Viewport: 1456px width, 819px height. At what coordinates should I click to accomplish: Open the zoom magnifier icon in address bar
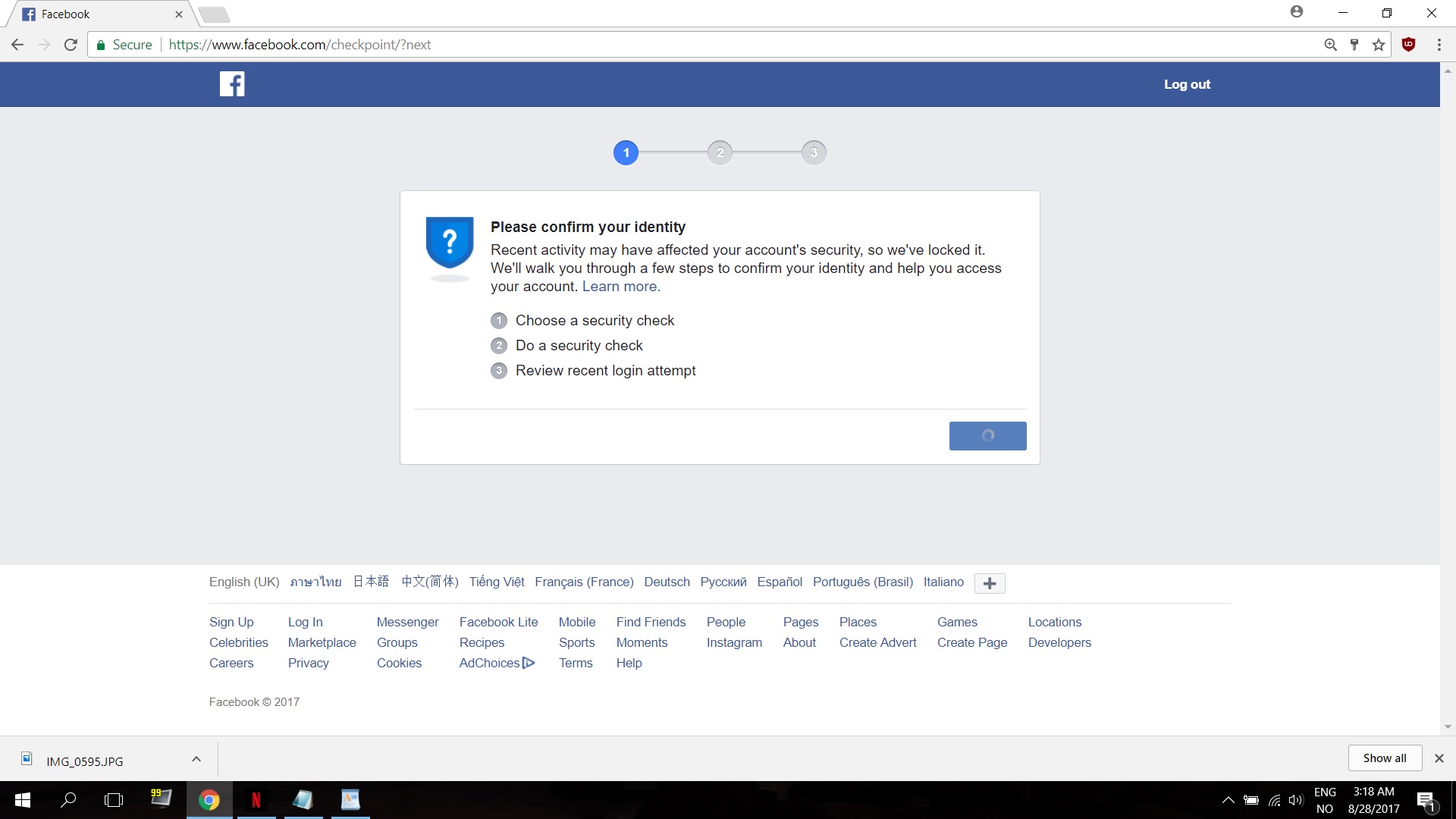[x=1330, y=45]
